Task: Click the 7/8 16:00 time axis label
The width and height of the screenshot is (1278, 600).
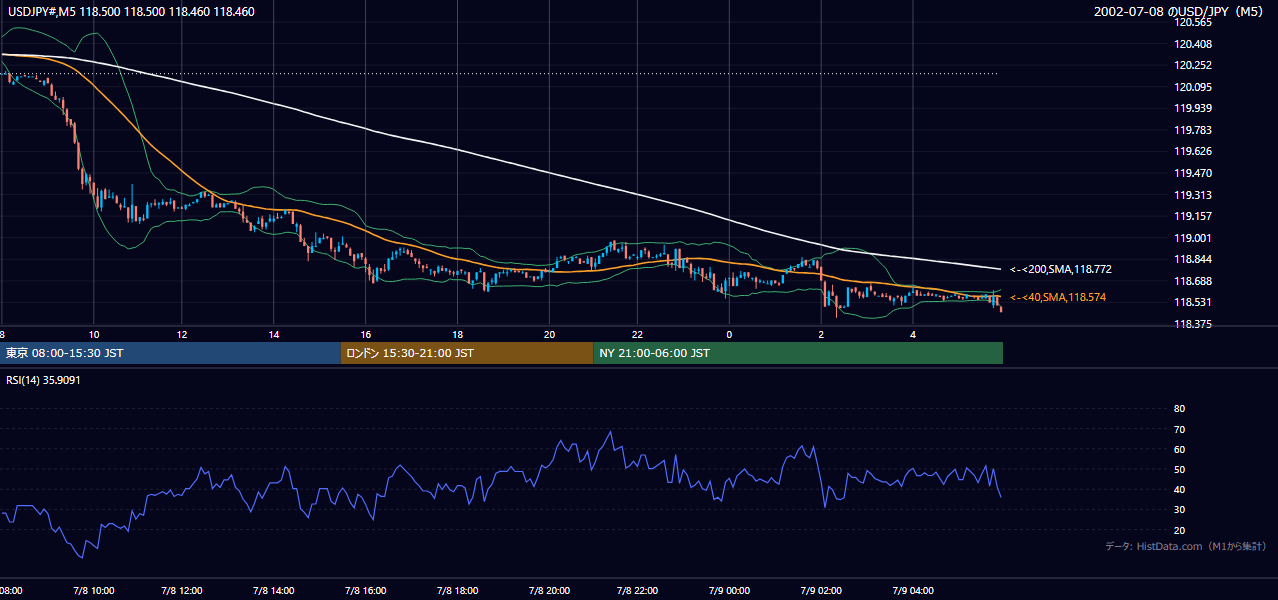Action: click(x=366, y=590)
